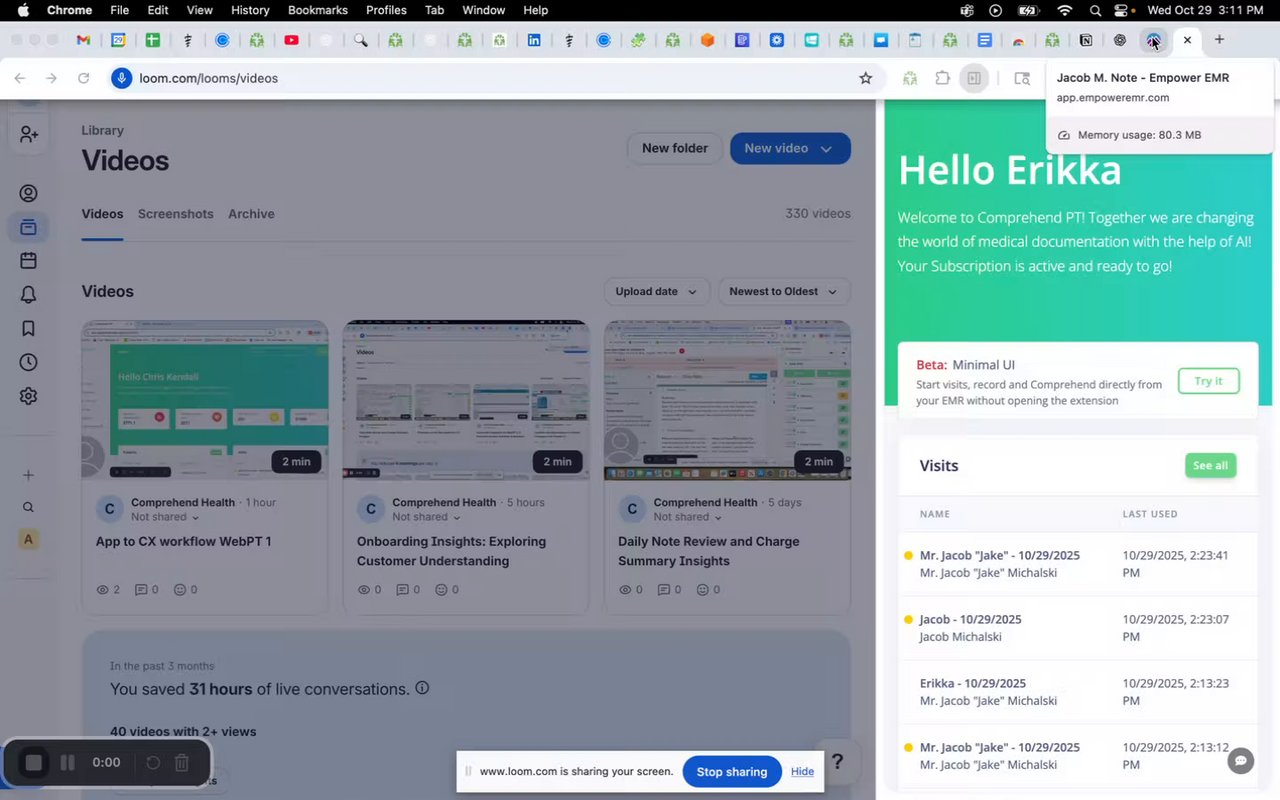This screenshot has width=1280, height=800.
Task: Click the help question mark button
Action: tap(837, 762)
